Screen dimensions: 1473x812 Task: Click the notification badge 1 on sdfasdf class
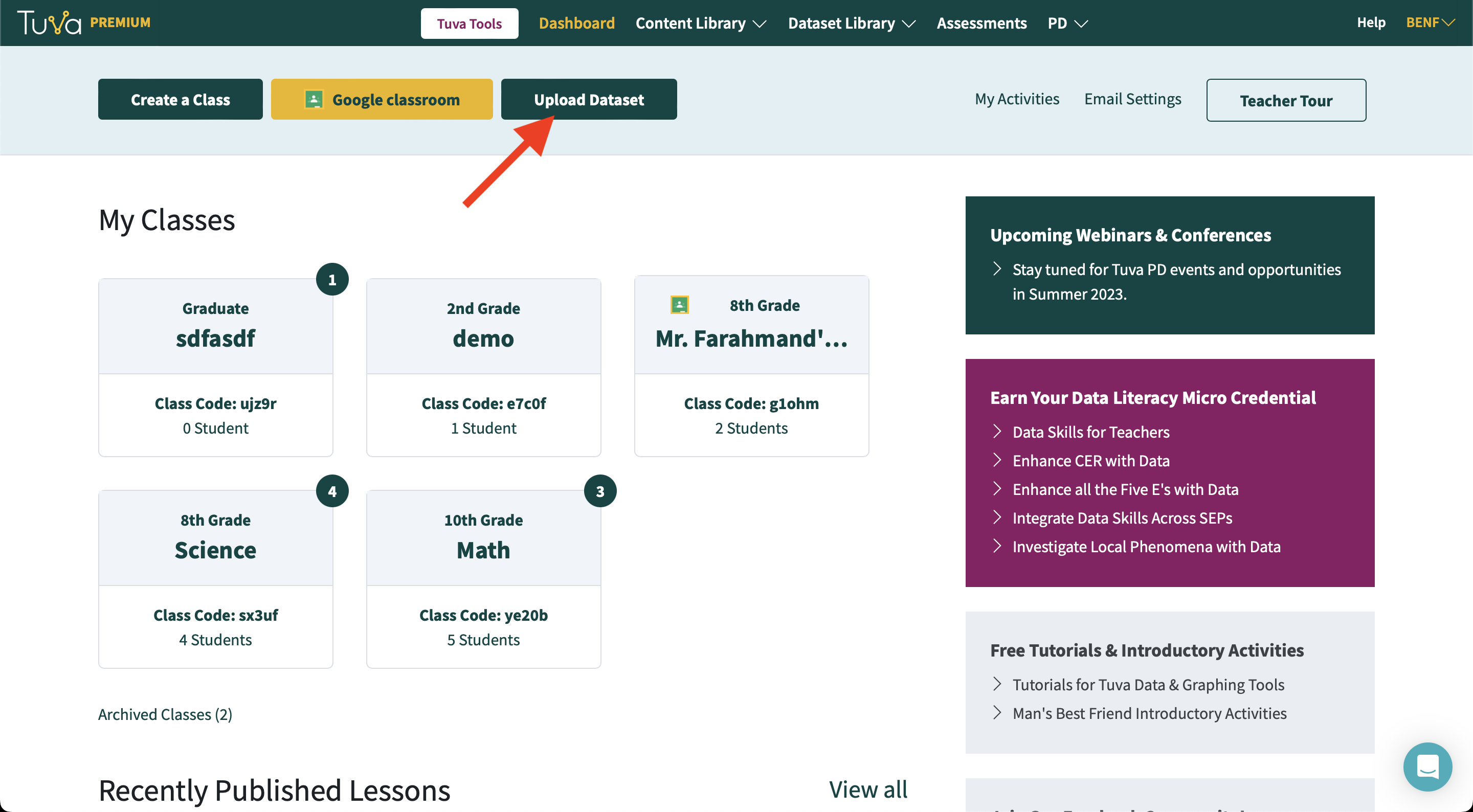(332, 280)
